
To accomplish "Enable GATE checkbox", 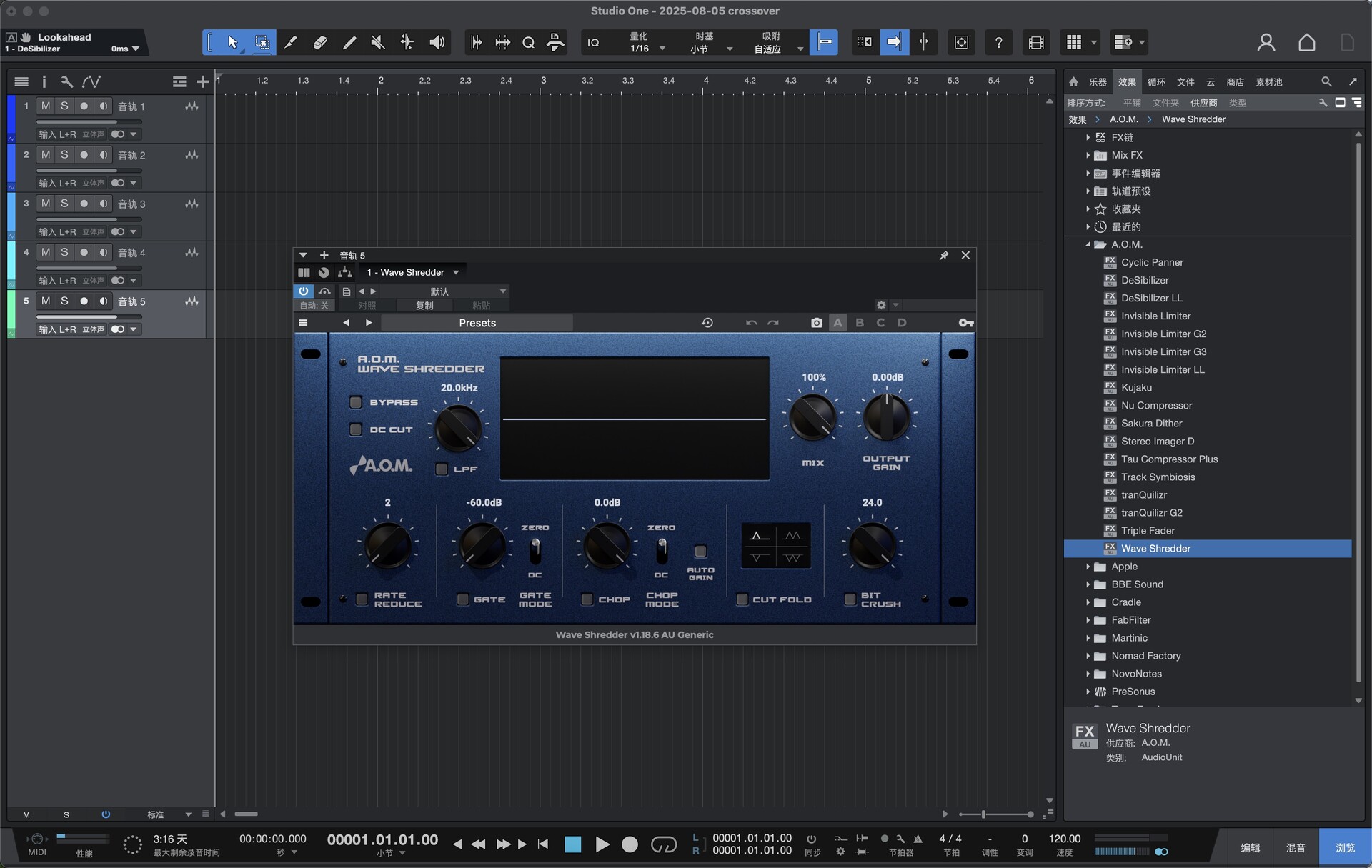I will (463, 599).
